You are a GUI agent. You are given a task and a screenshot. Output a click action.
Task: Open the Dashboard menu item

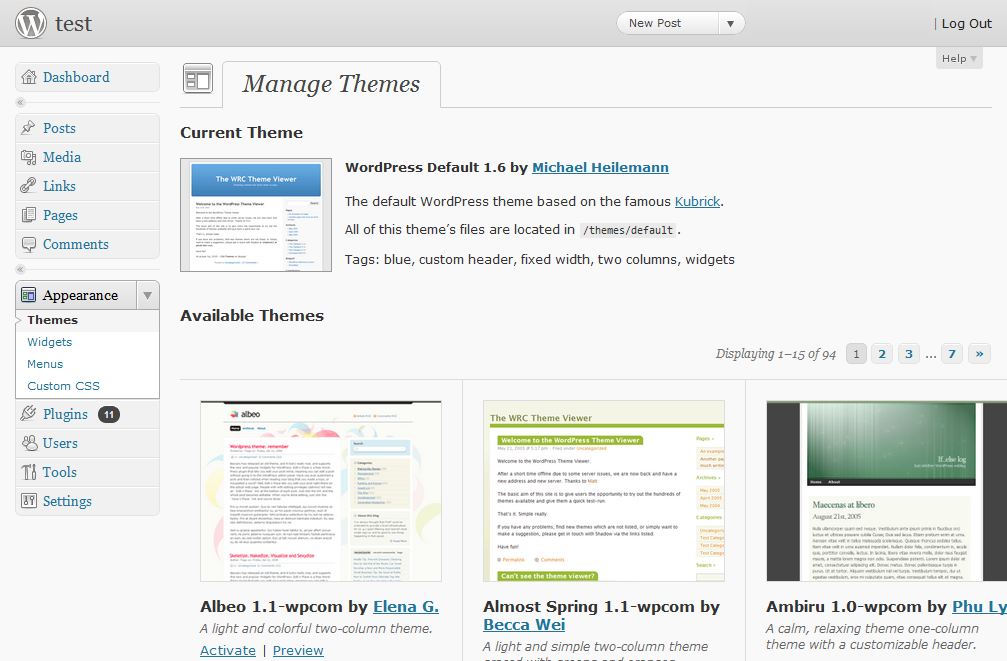click(87, 77)
